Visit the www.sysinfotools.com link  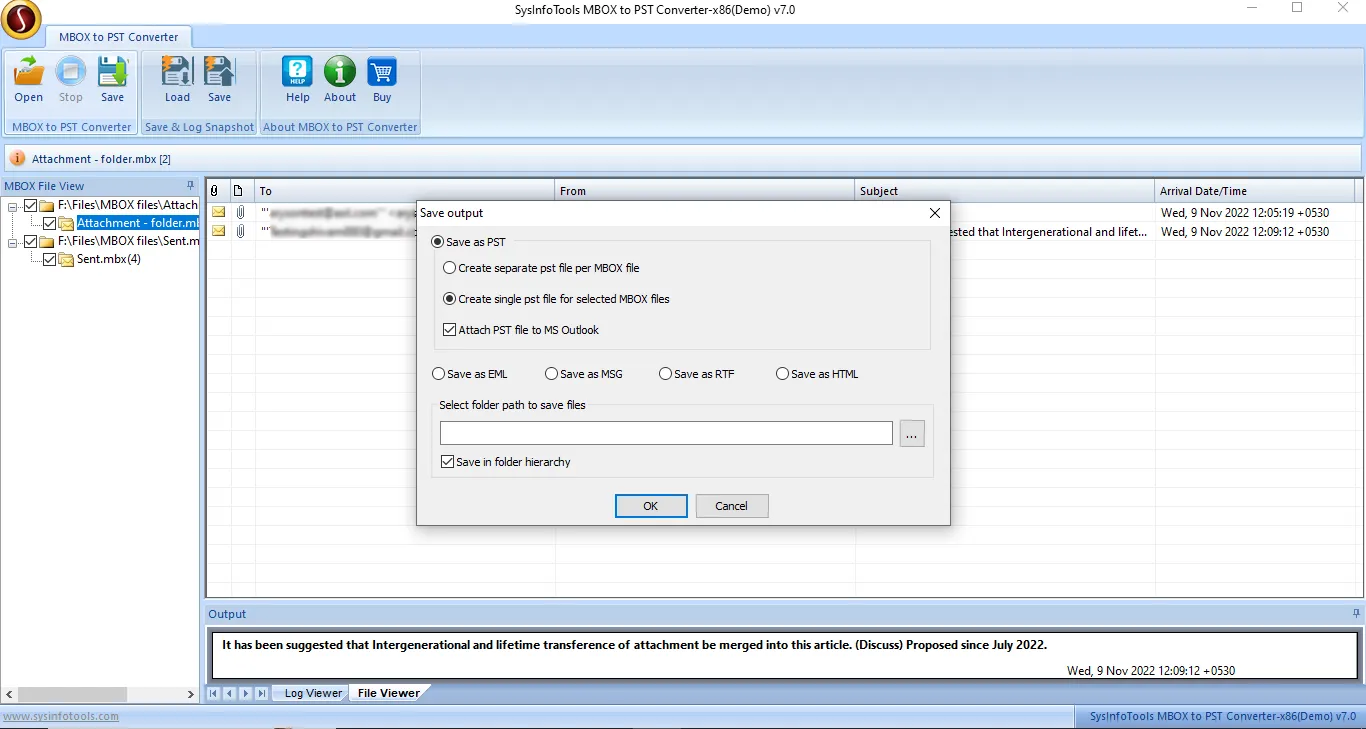(61, 716)
